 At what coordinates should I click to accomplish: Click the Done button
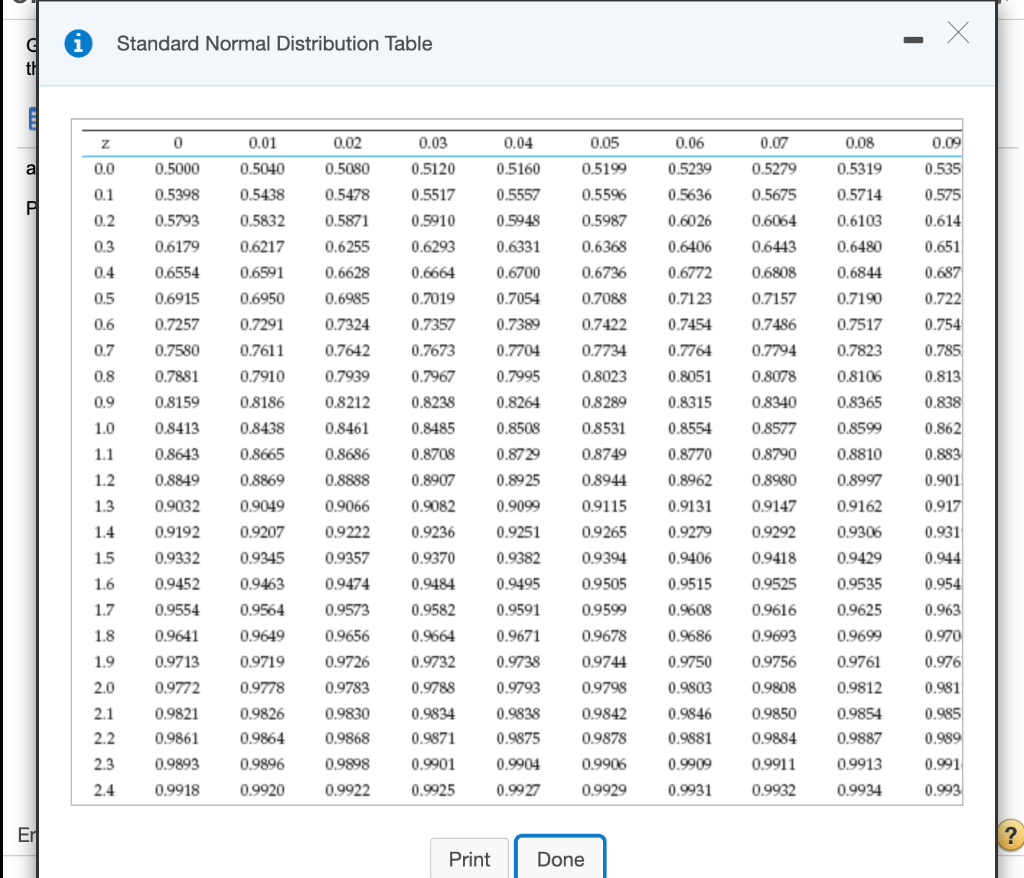560,858
